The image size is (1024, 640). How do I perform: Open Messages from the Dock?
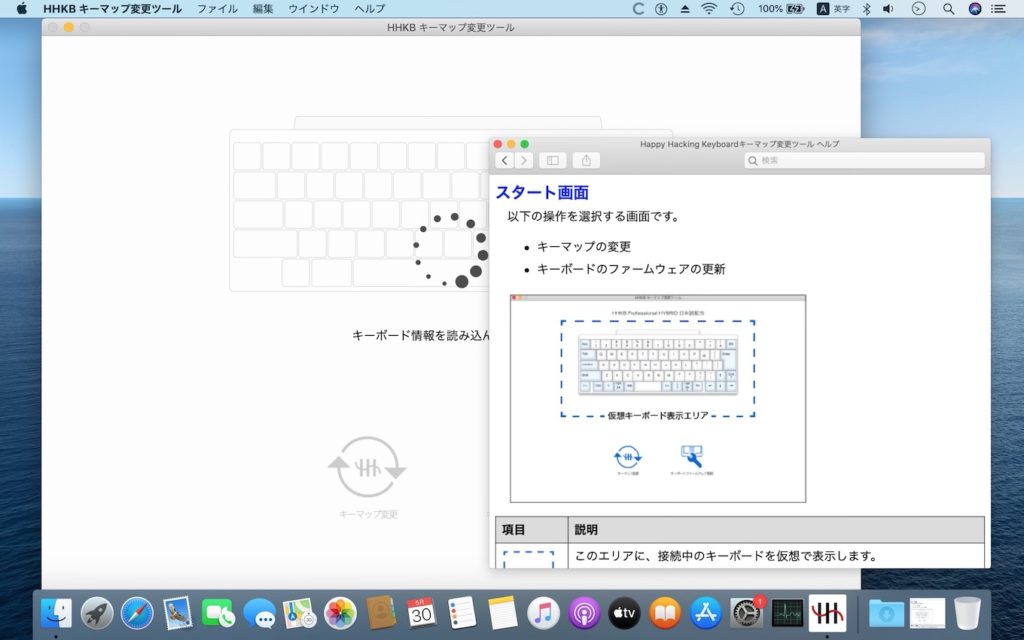[x=259, y=613]
